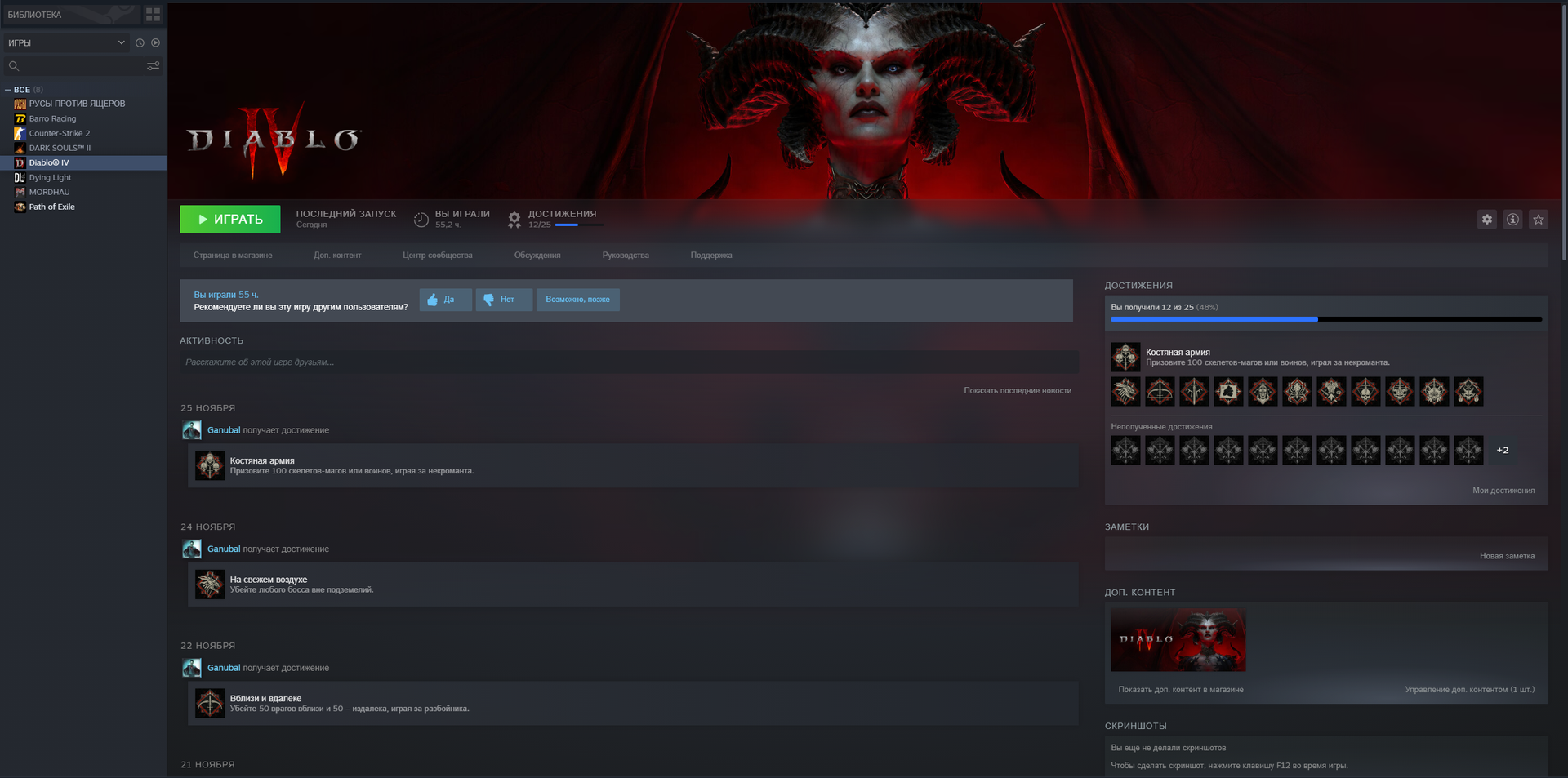
Task: Click achievements progress bar in right panel
Action: point(1326,319)
